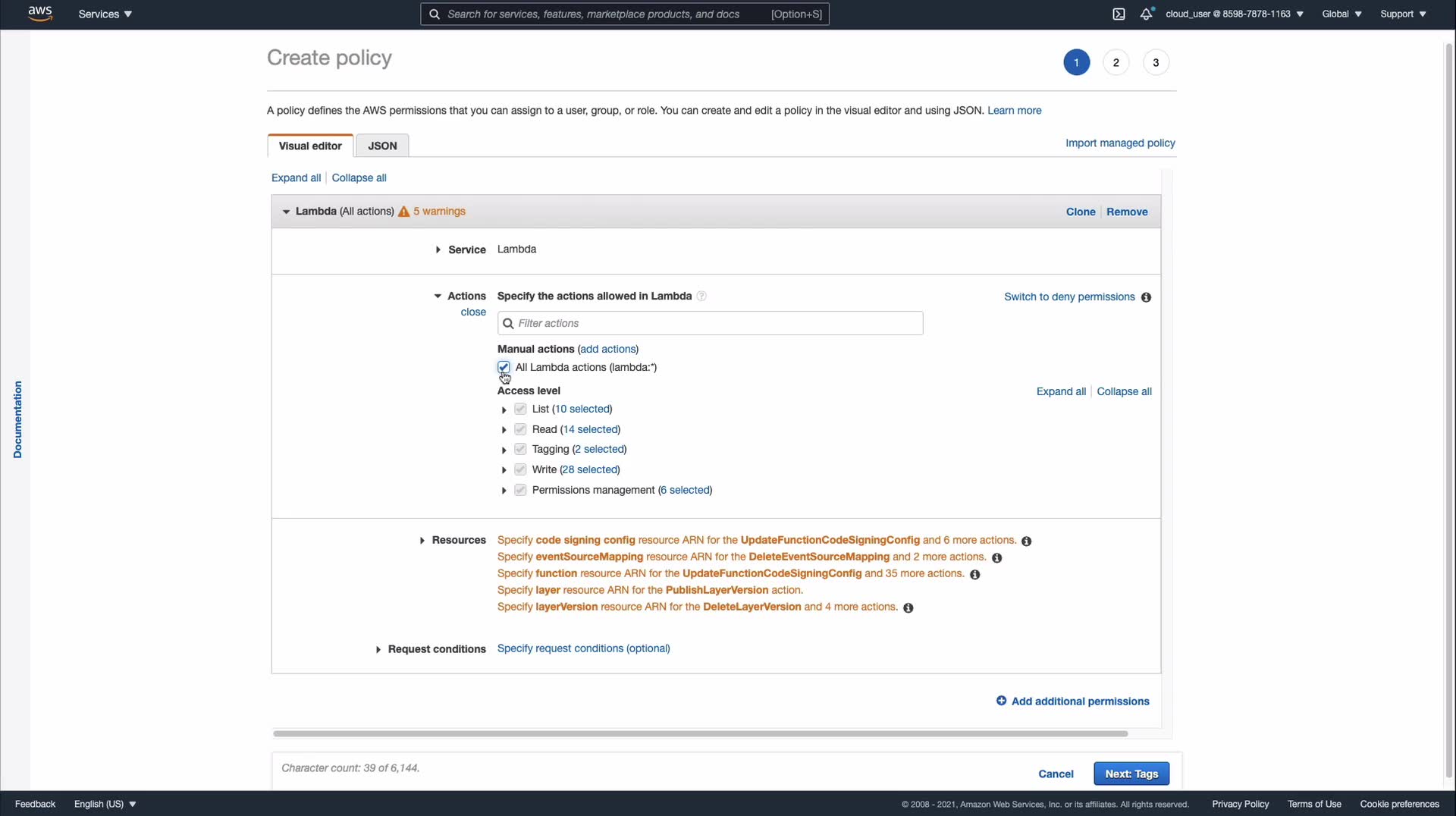1456x816 pixels.
Task: Go to step 3 of the wizard
Action: 1156,62
